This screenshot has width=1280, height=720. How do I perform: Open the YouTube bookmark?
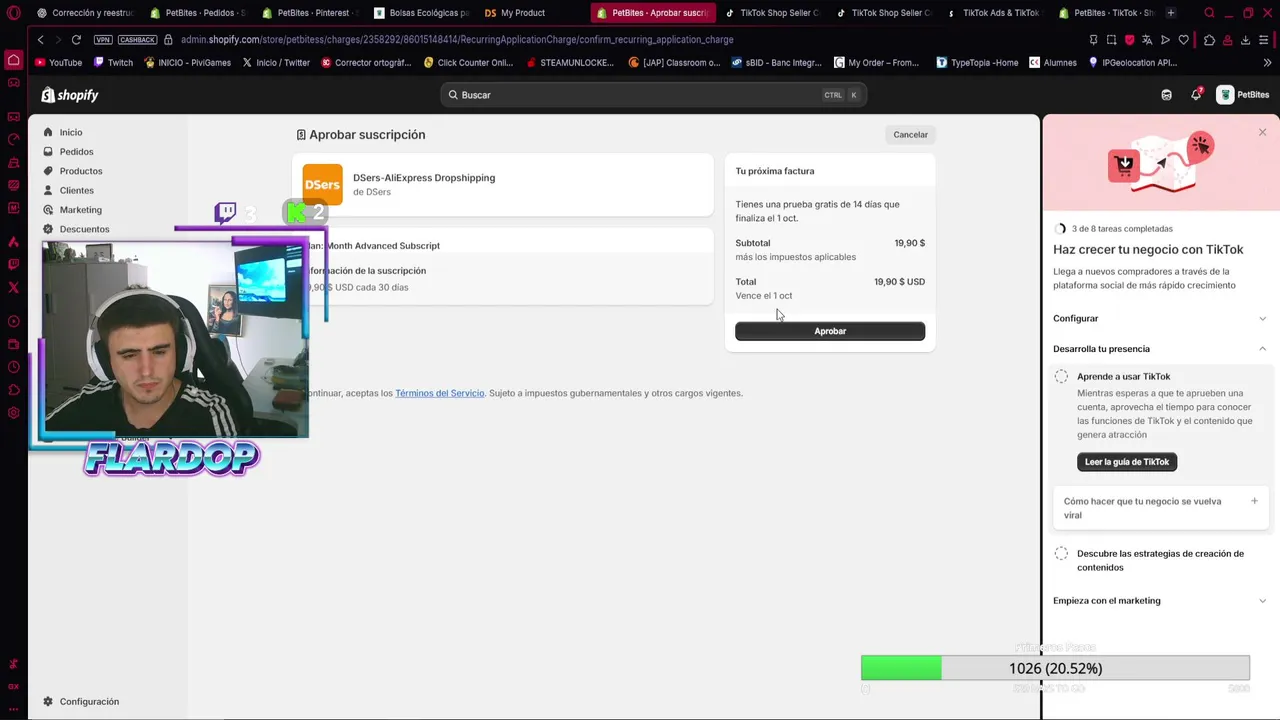coord(59,62)
